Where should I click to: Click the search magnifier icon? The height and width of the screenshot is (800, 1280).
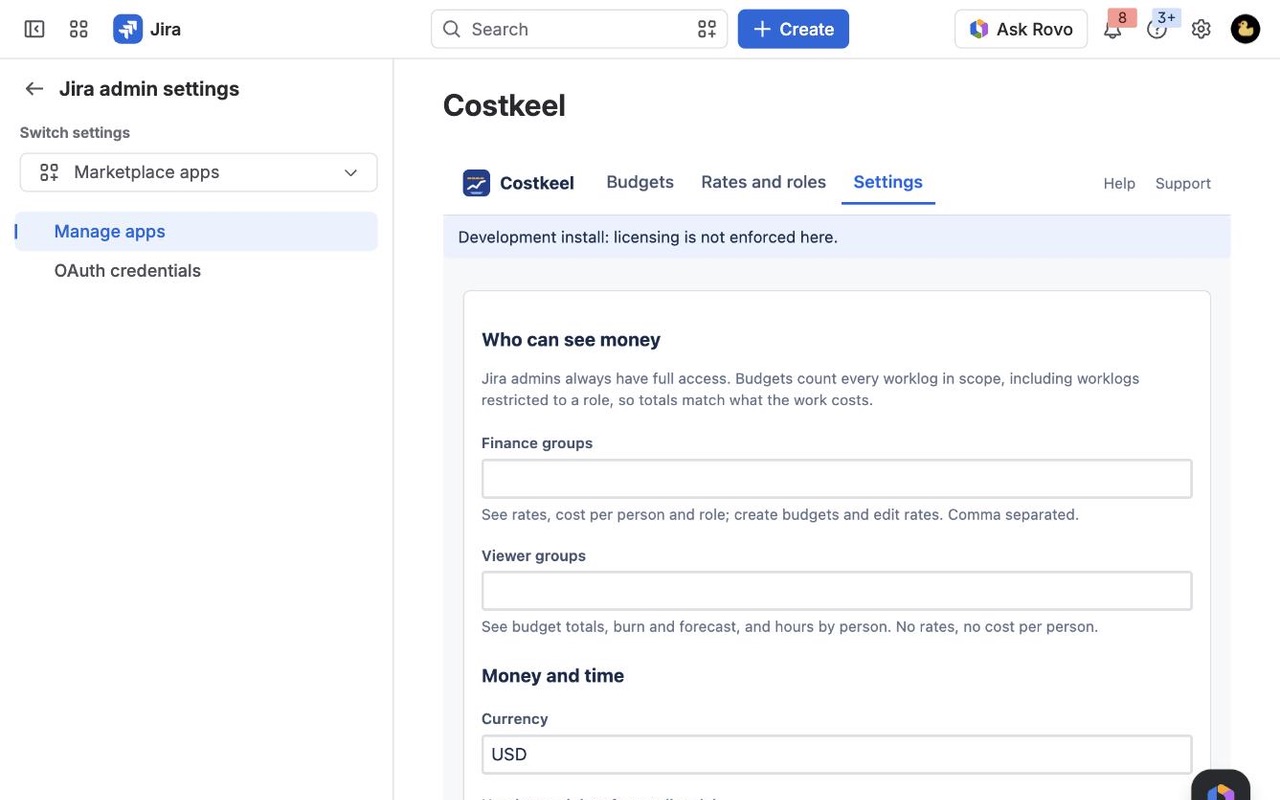[452, 29]
